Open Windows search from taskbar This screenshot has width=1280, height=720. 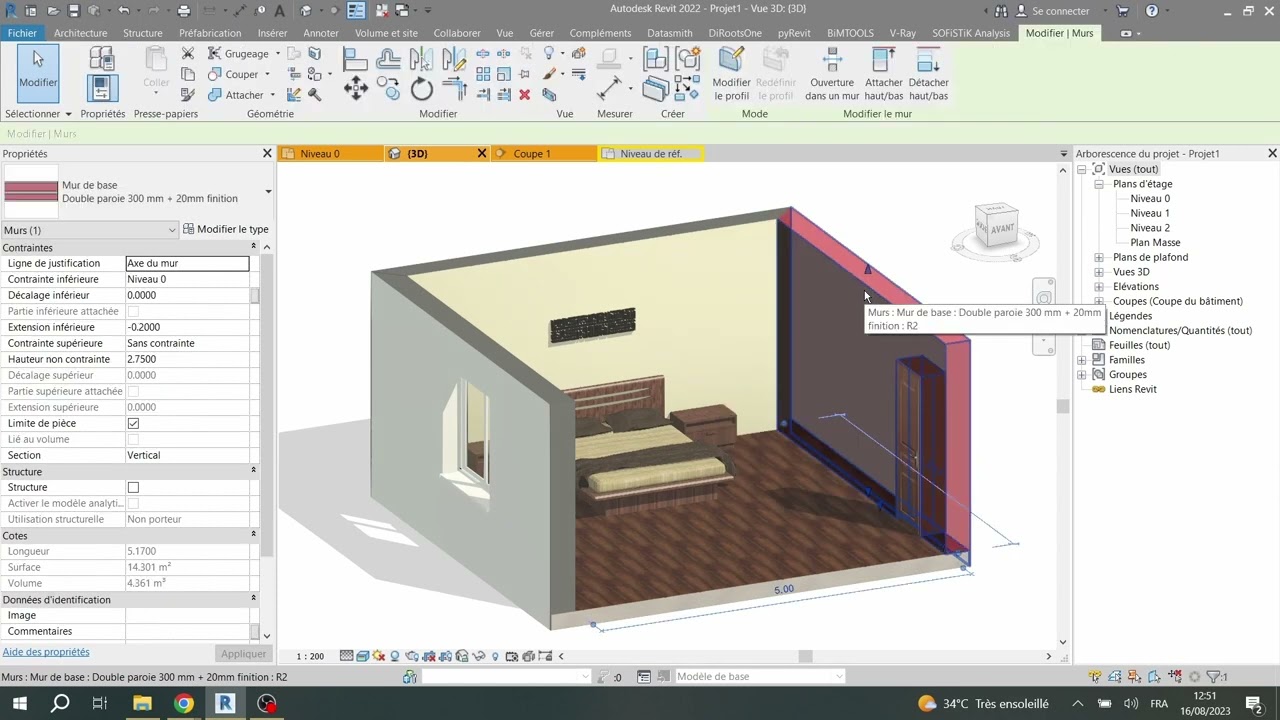(60, 703)
